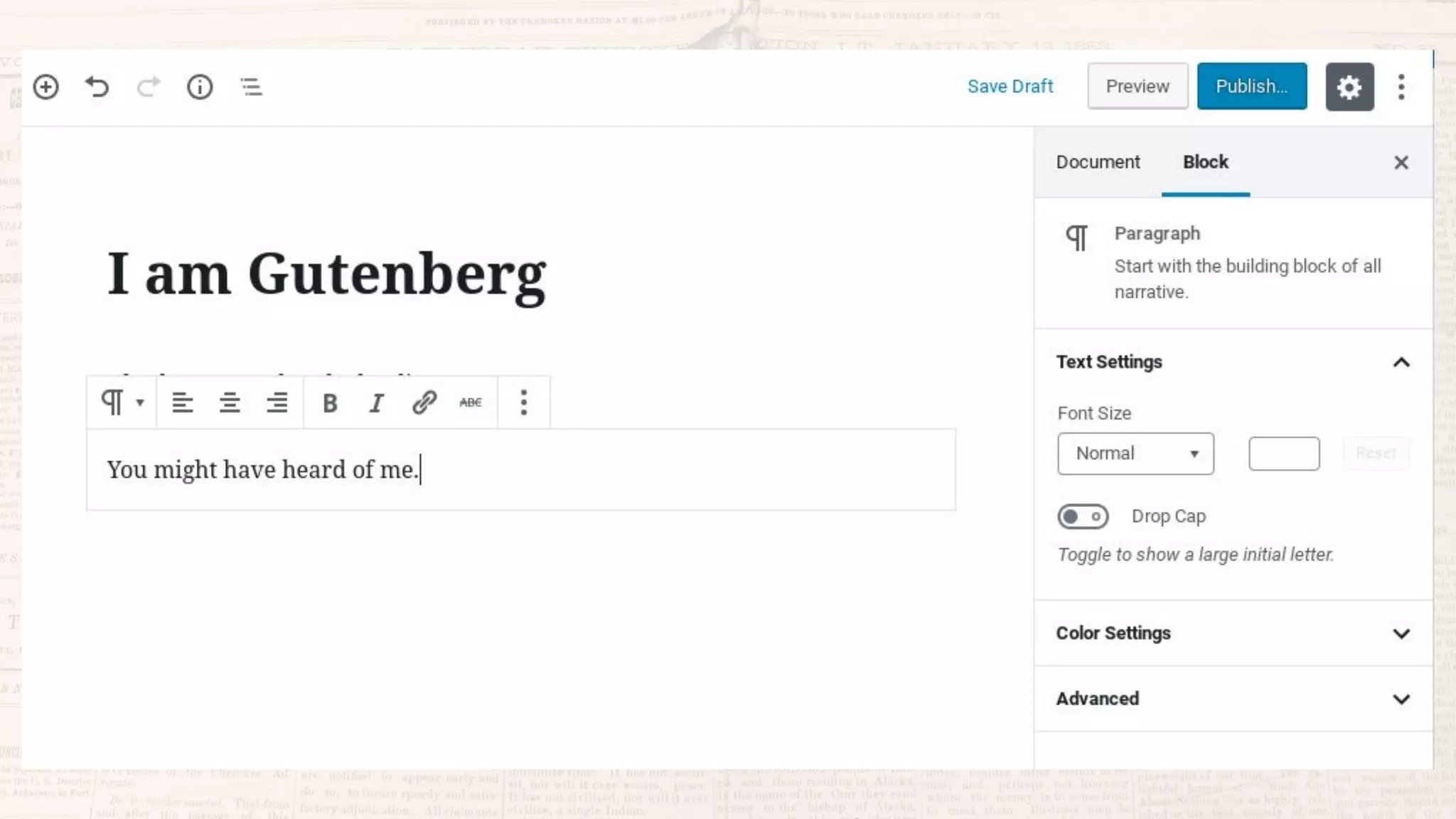Toggle the settings sidebar gear button
The image size is (1456, 819).
click(1349, 87)
